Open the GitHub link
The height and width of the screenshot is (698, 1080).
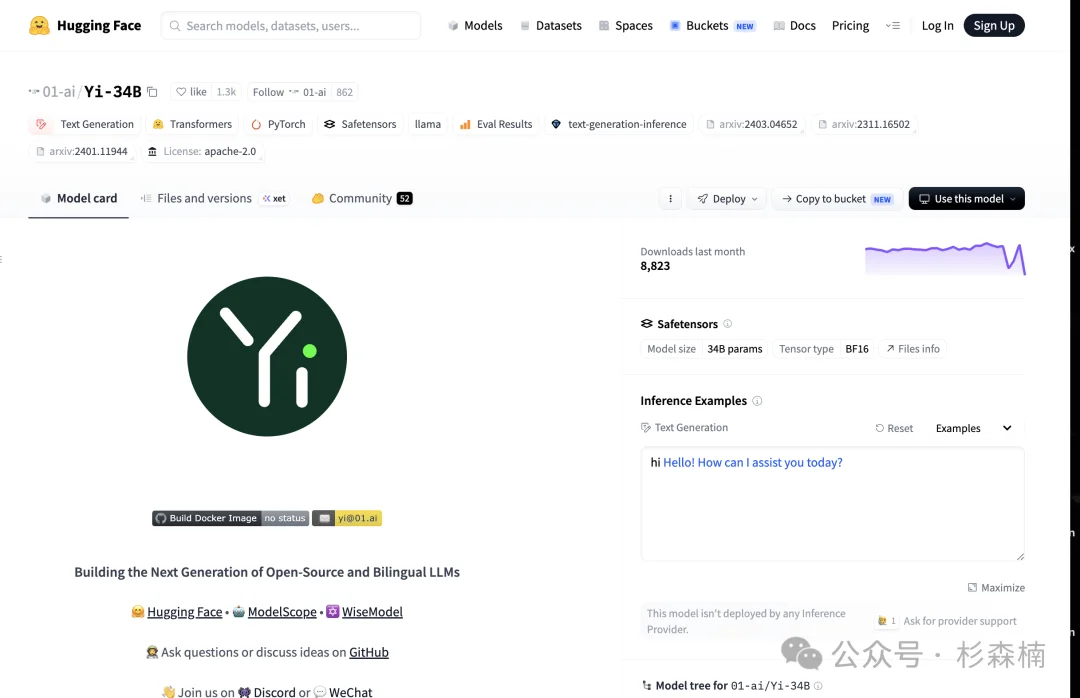point(368,652)
